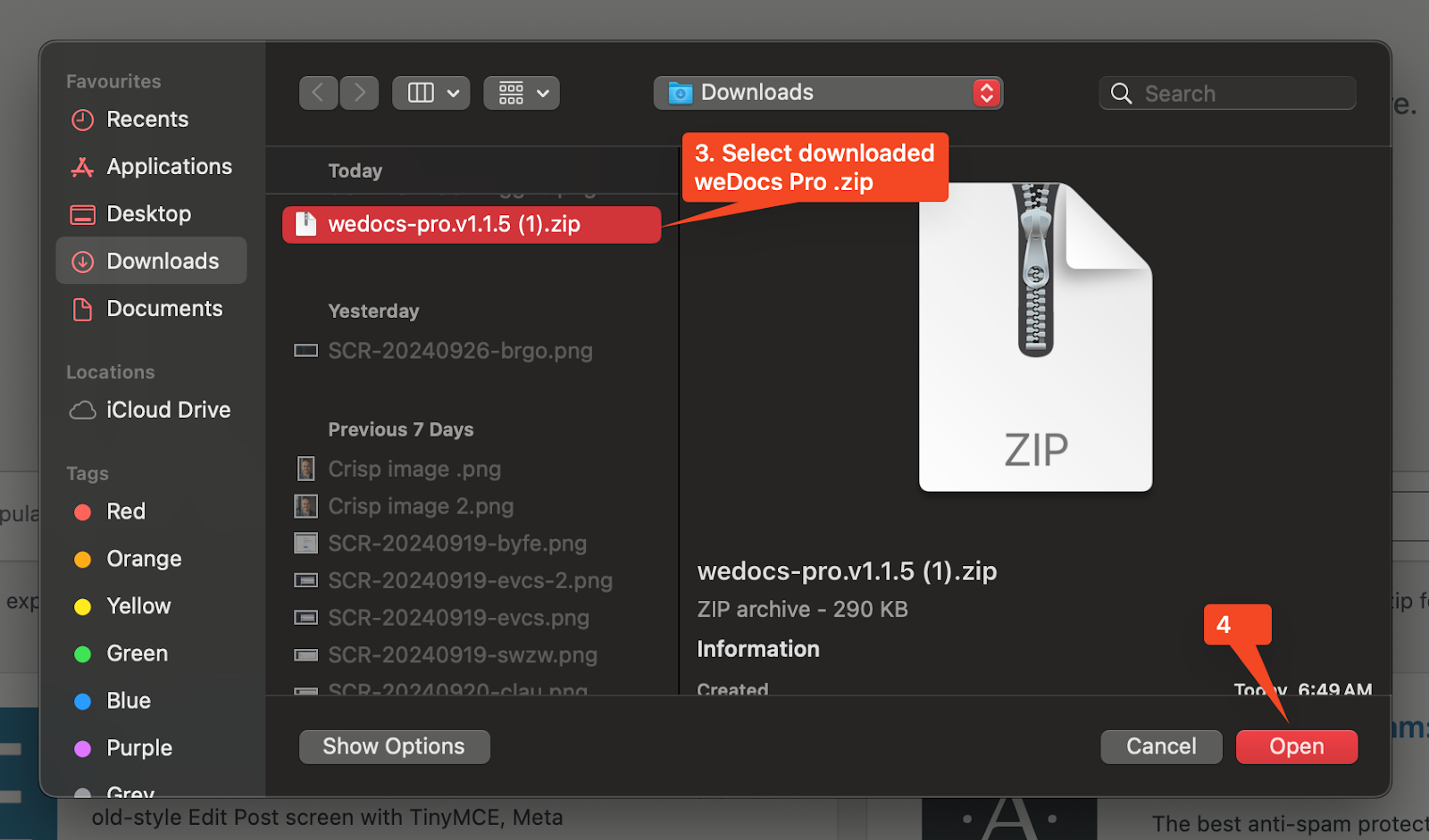Click the Crisp image .png thumbnail icon
The height and width of the screenshot is (840, 1429).
point(305,469)
